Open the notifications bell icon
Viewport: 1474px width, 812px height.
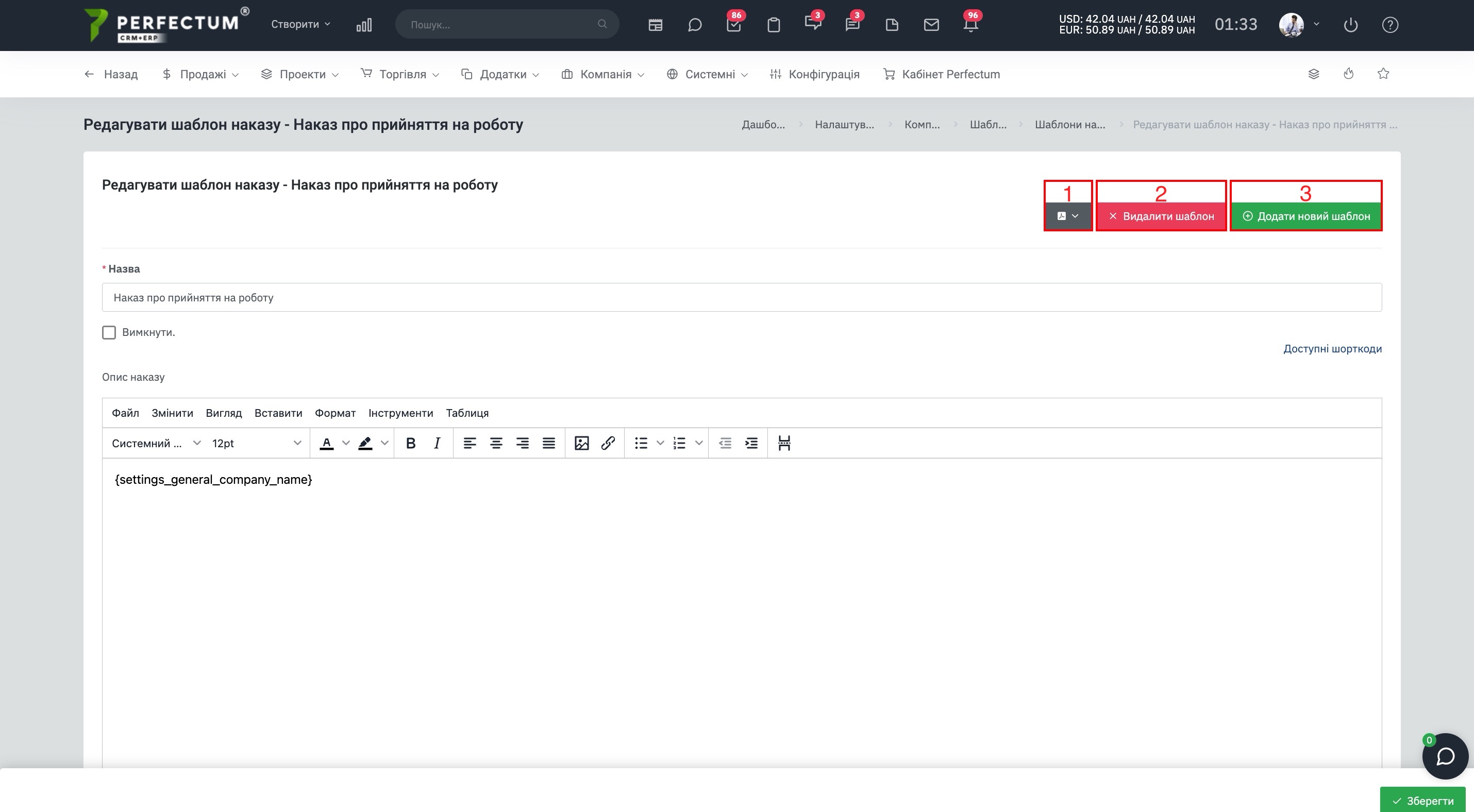pyautogui.click(x=970, y=25)
